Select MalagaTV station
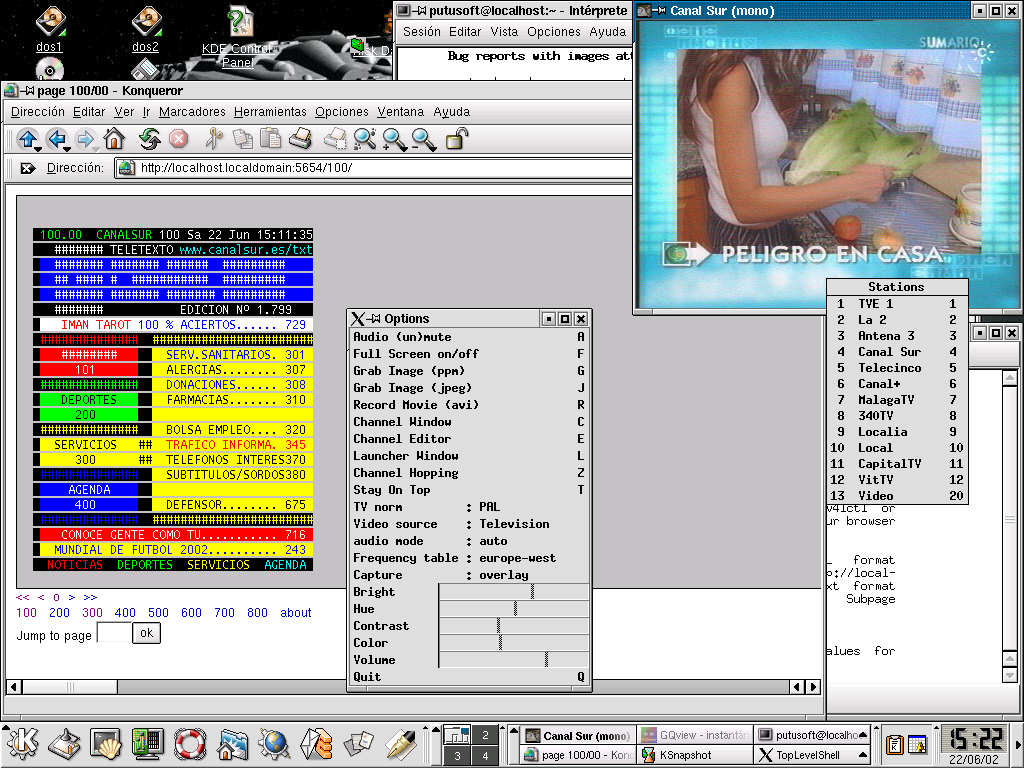 click(x=896, y=400)
